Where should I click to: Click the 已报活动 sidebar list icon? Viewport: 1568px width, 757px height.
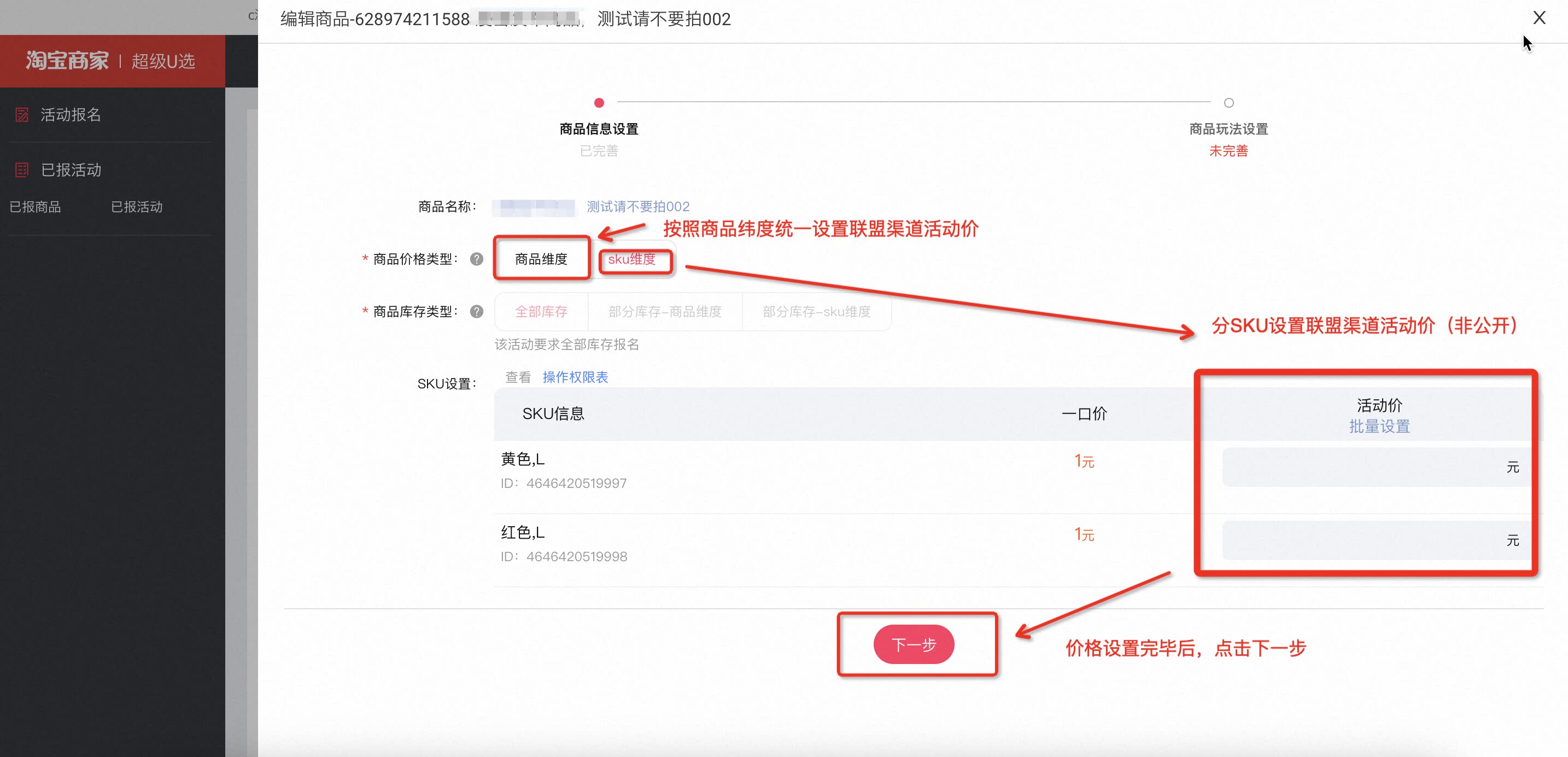pos(22,170)
